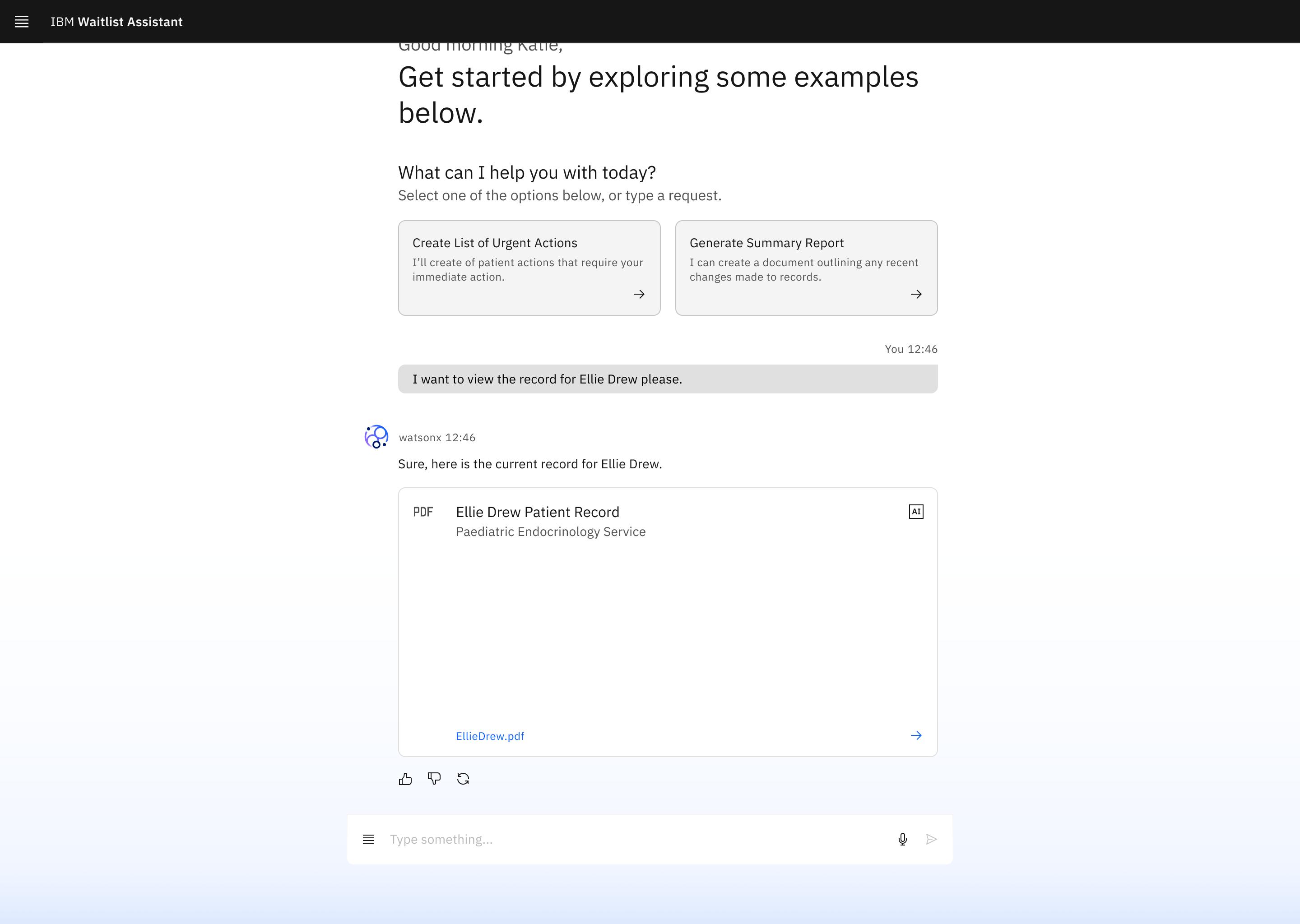
Task: Click the watsonx avatar icon
Action: pyautogui.click(x=376, y=436)
